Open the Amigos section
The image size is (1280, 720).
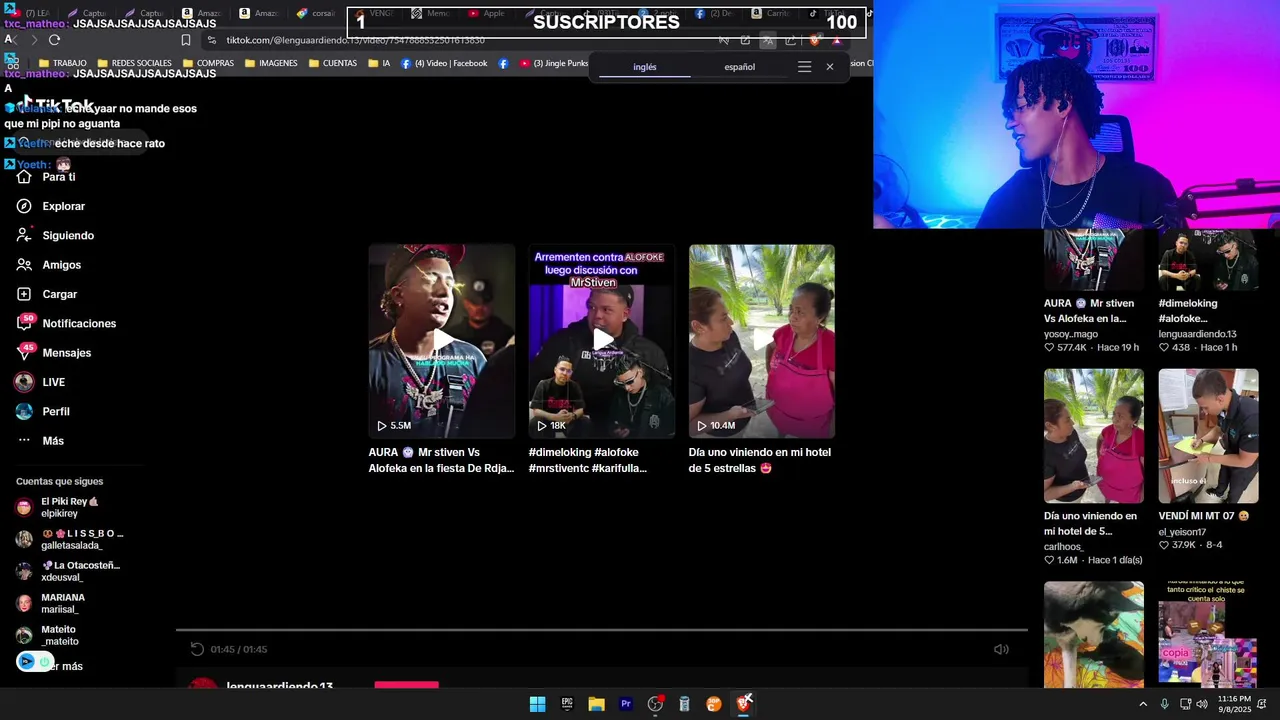(x=48, y=265)
